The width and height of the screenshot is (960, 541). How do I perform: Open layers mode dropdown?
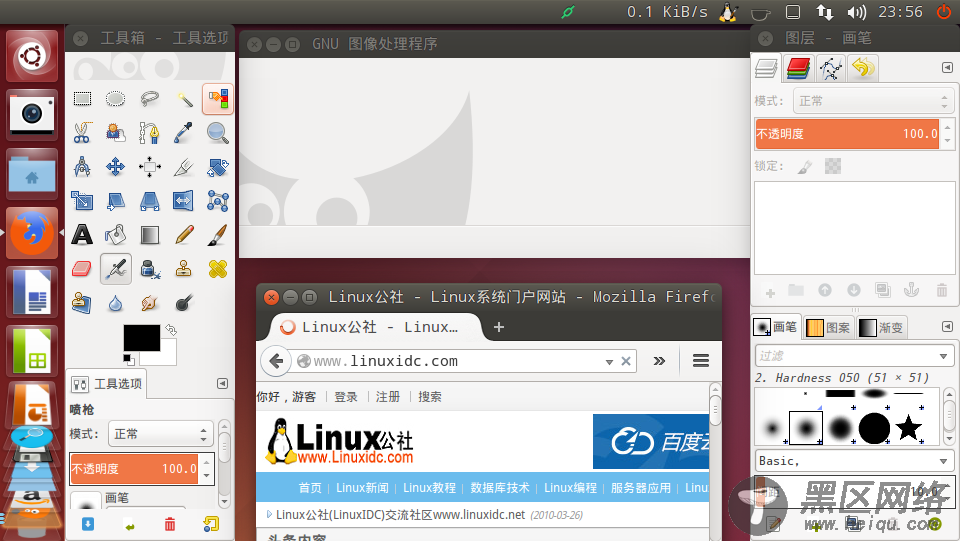tap(873, 101)
